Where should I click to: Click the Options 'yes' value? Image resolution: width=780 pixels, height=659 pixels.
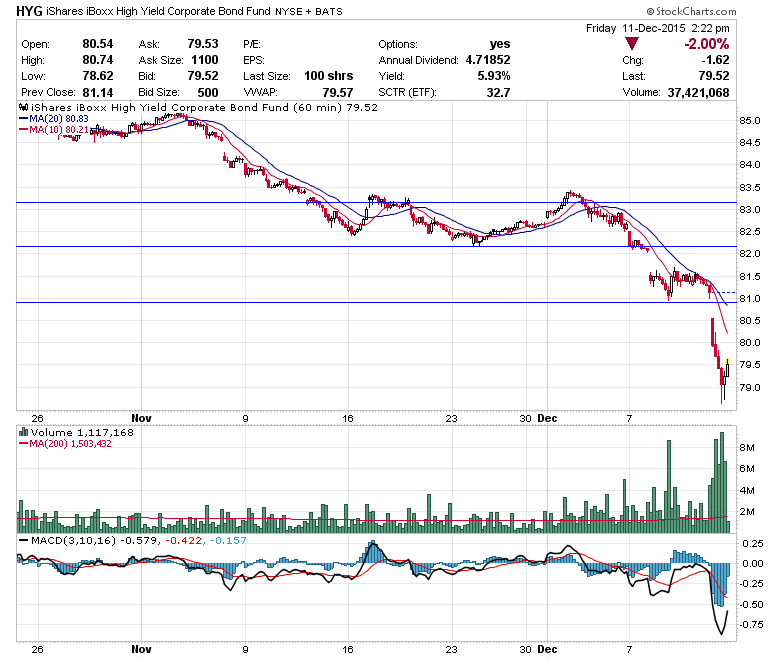[x=500, y=44]
